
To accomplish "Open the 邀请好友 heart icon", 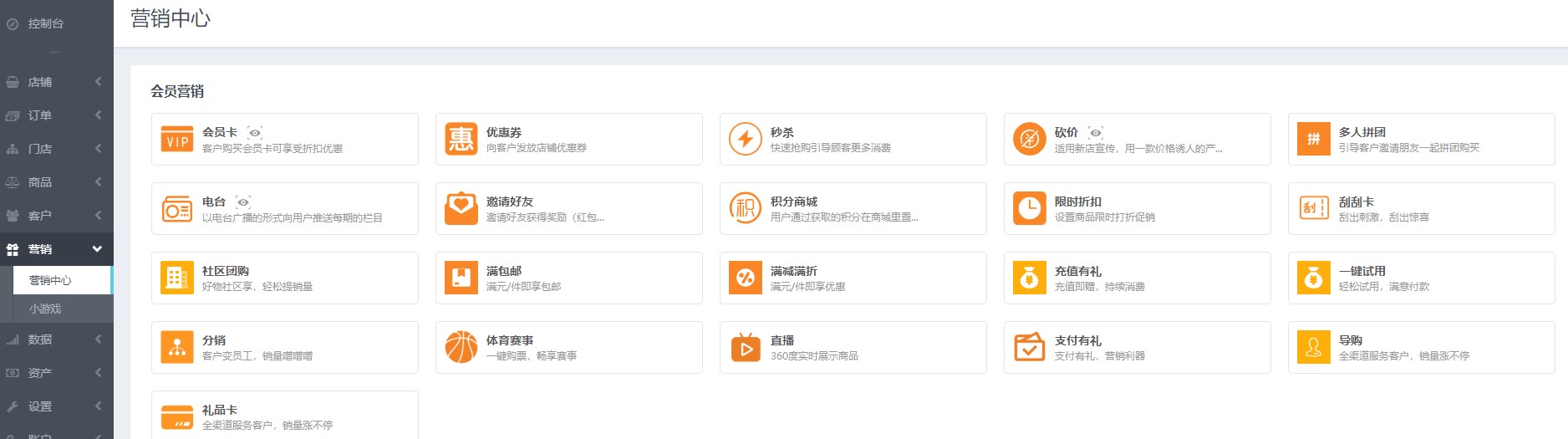I will coord(461,208).
